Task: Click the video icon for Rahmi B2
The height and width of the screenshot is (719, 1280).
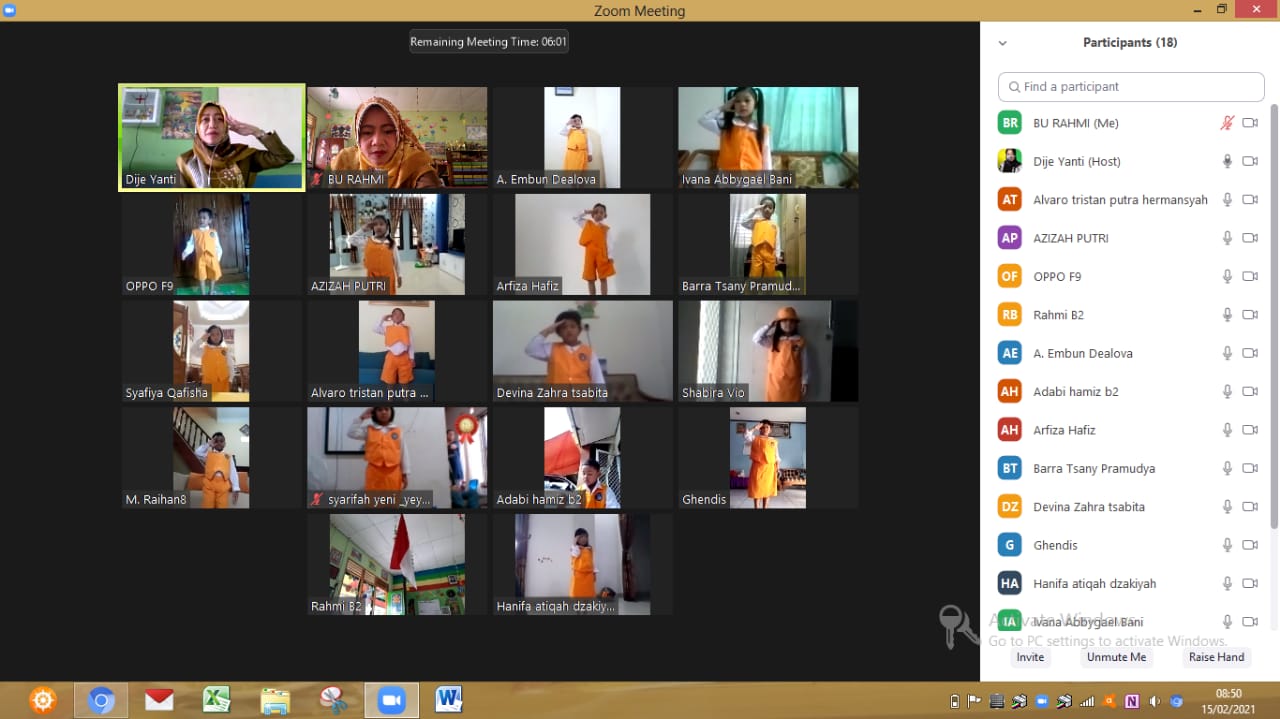Action: (1250, 315)
